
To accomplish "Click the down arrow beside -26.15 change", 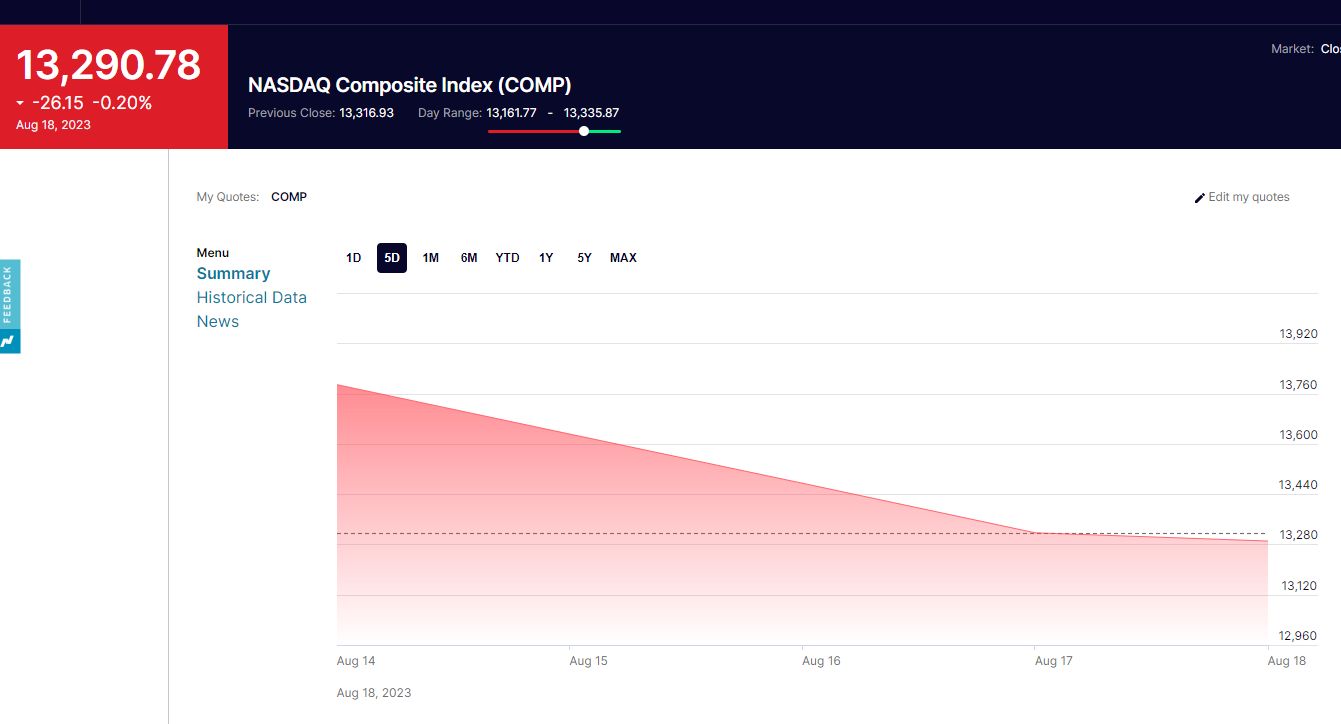I will [20, 103].
